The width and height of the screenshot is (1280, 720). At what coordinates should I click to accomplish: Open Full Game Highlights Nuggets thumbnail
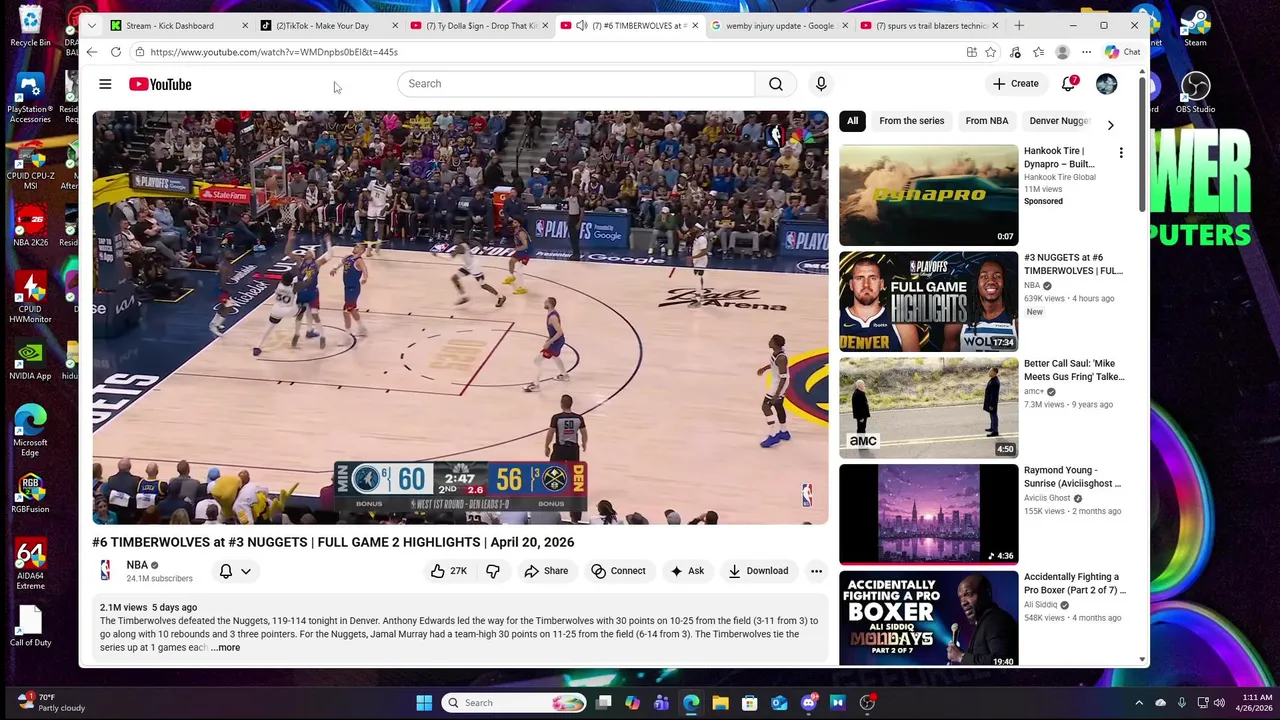pyautogui.click(x=928, y=301)
